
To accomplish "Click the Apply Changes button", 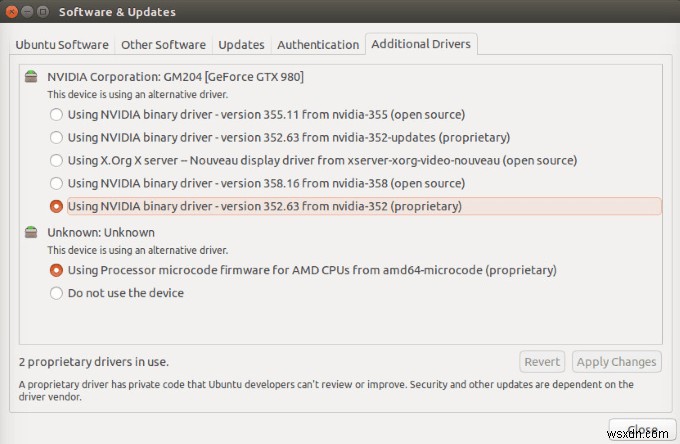I will [x=616, y=362].
